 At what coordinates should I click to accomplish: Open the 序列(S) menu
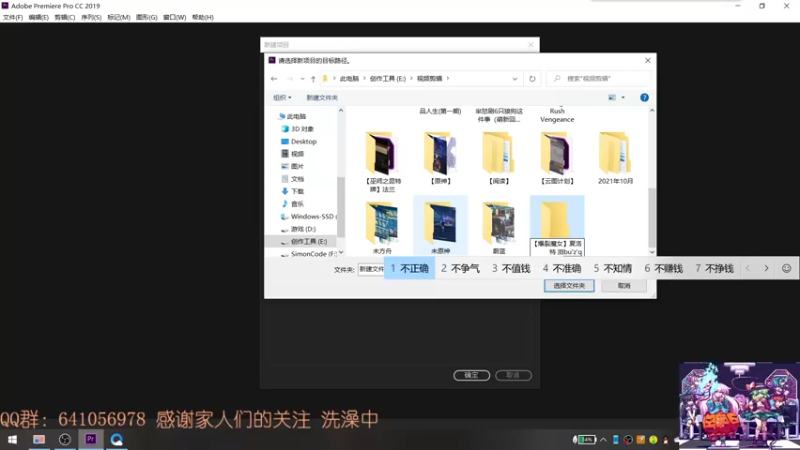click(91, 17)
